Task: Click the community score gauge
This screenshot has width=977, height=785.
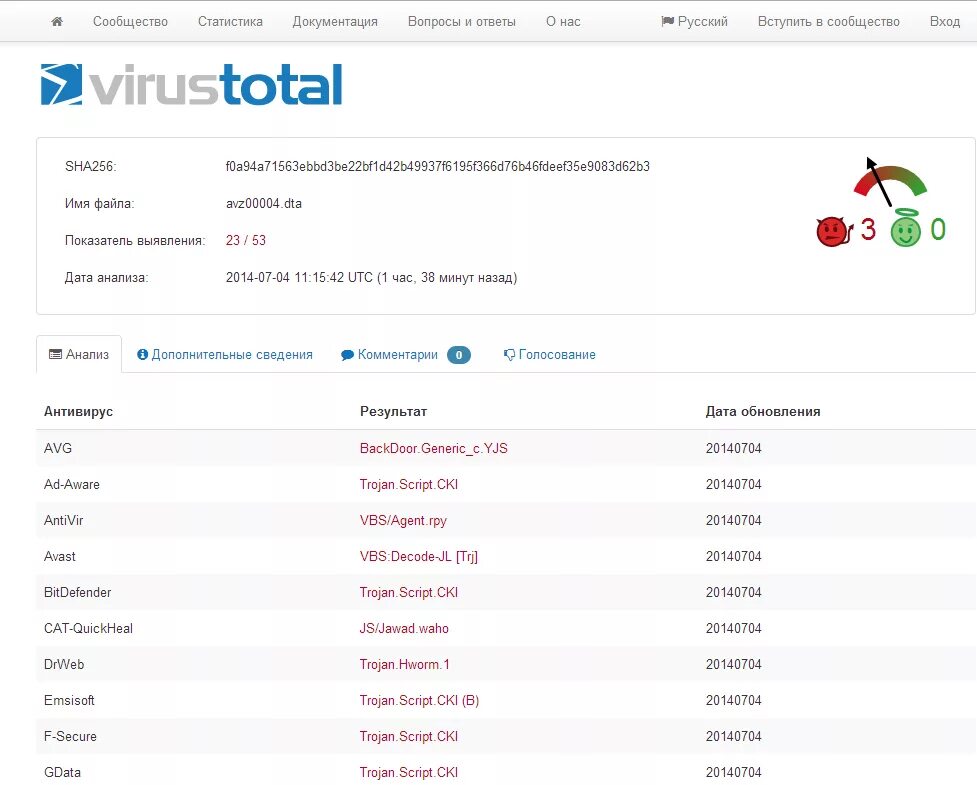Action: (889, 181)
